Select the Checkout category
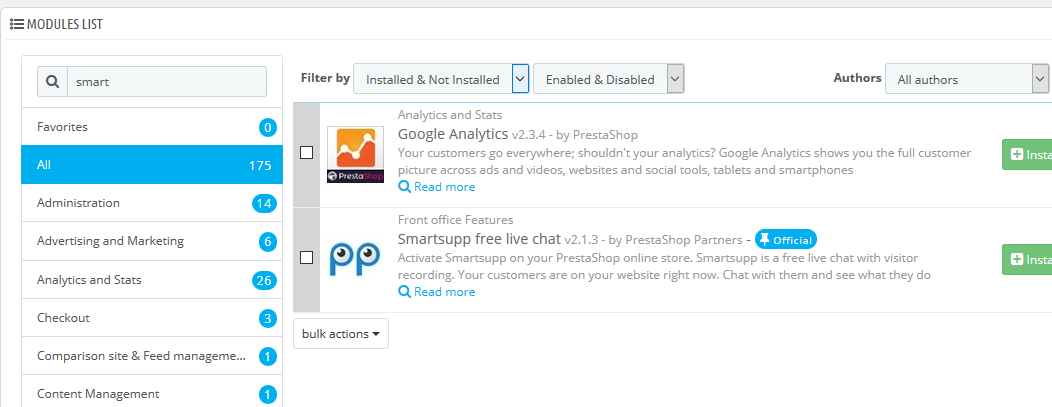The width and height of the screenshot is (1052, 407). (x=152, y=318)
